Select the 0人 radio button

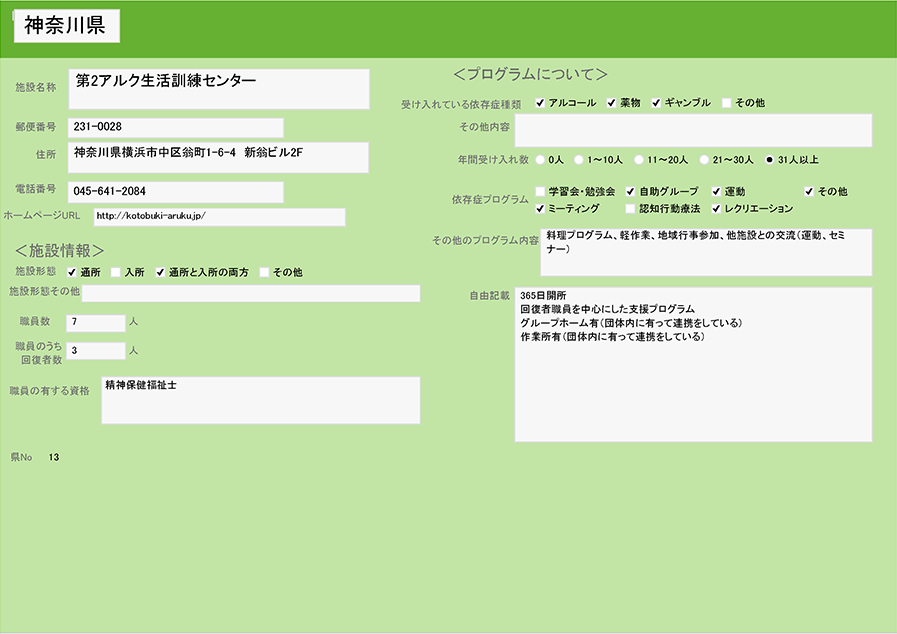541,159
